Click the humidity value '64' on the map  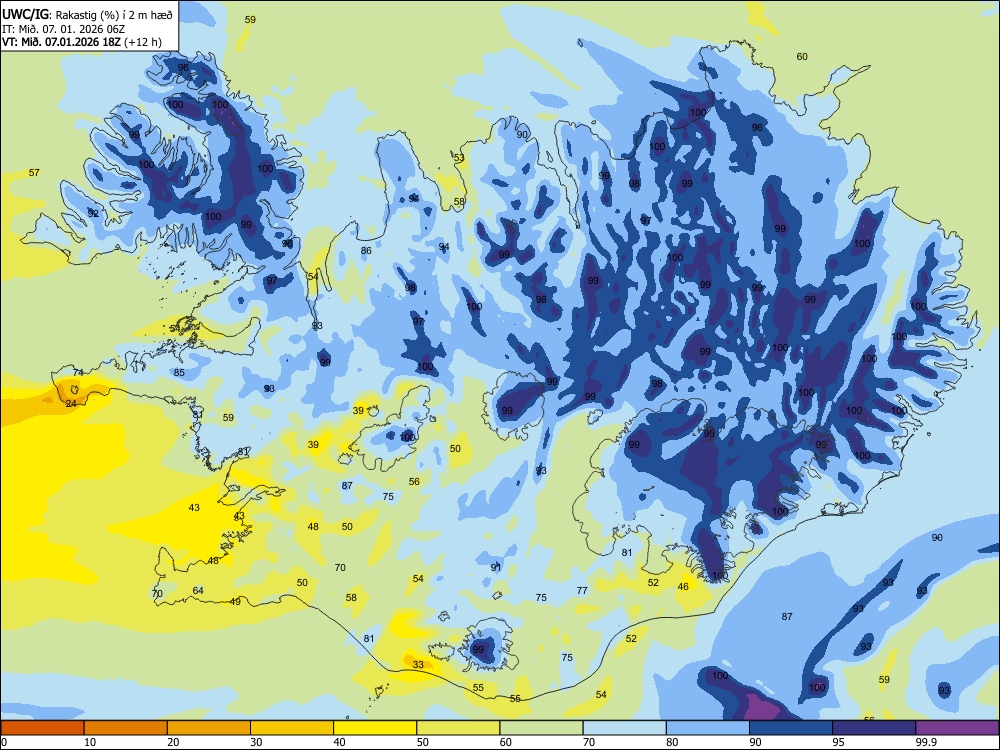pos(198,591)
